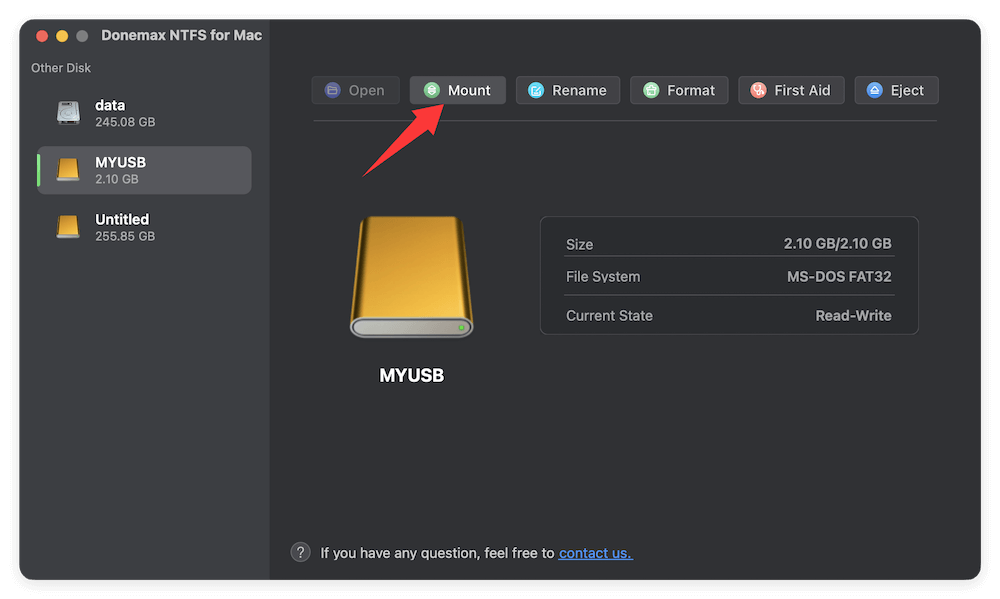Click the Open folder icon in toolbar
Viewport: 1000px width, 599px height.
(x=330, y=90)
